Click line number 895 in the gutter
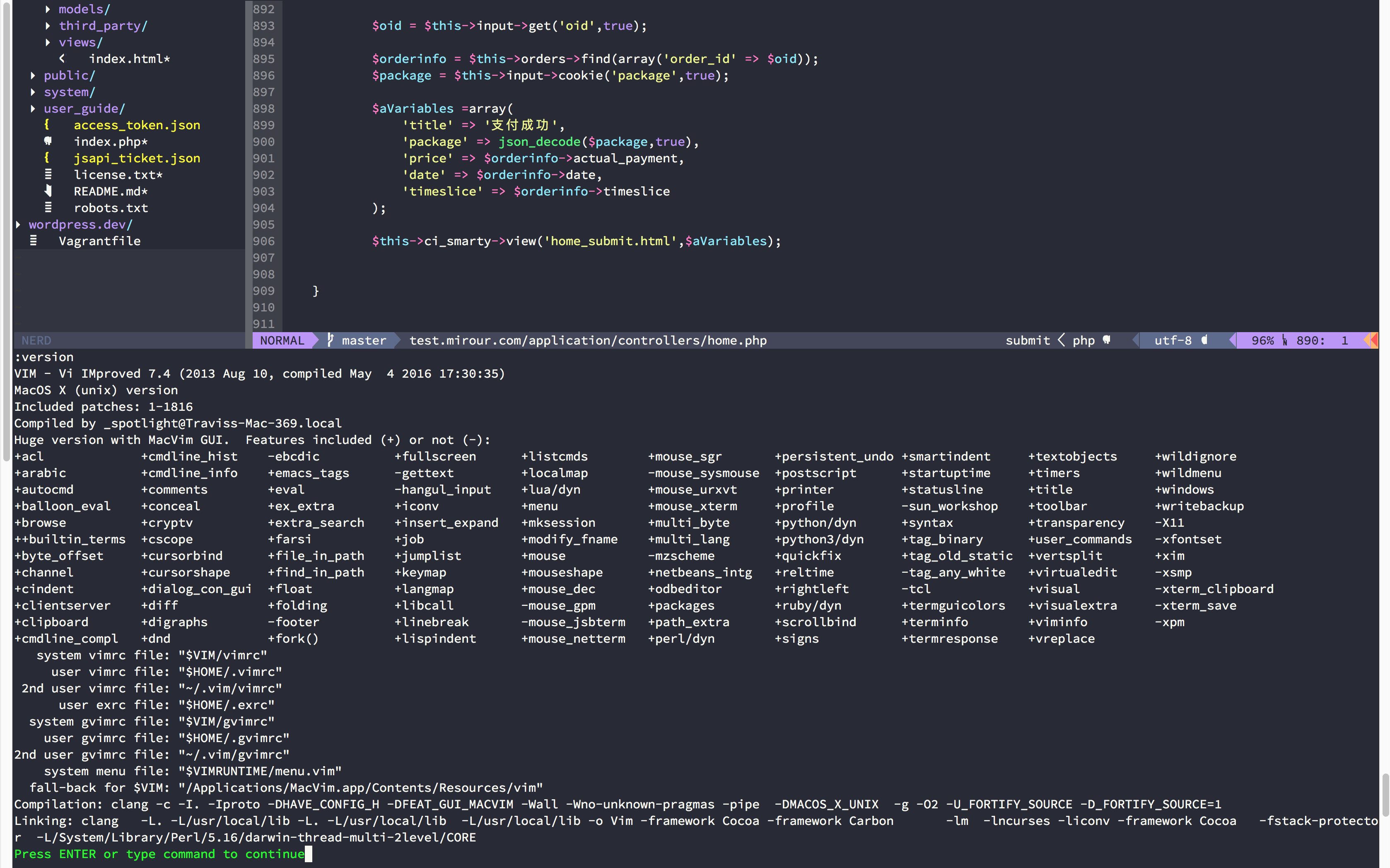 [263, 59]
